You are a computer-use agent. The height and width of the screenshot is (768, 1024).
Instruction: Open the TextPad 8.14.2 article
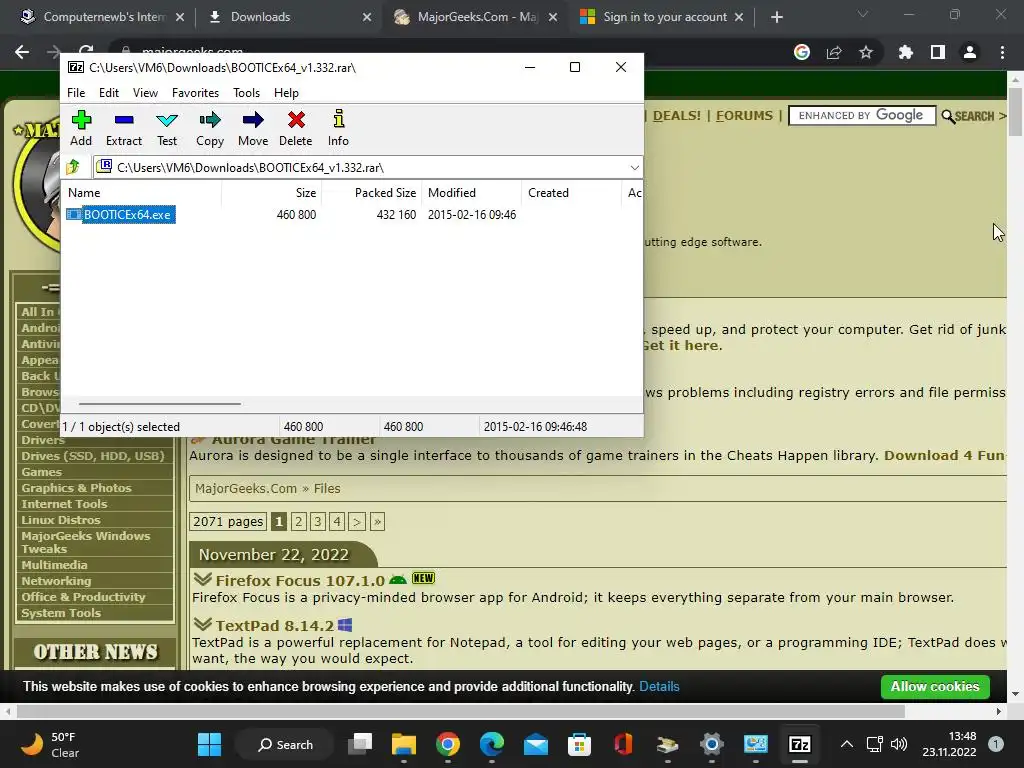274,626
